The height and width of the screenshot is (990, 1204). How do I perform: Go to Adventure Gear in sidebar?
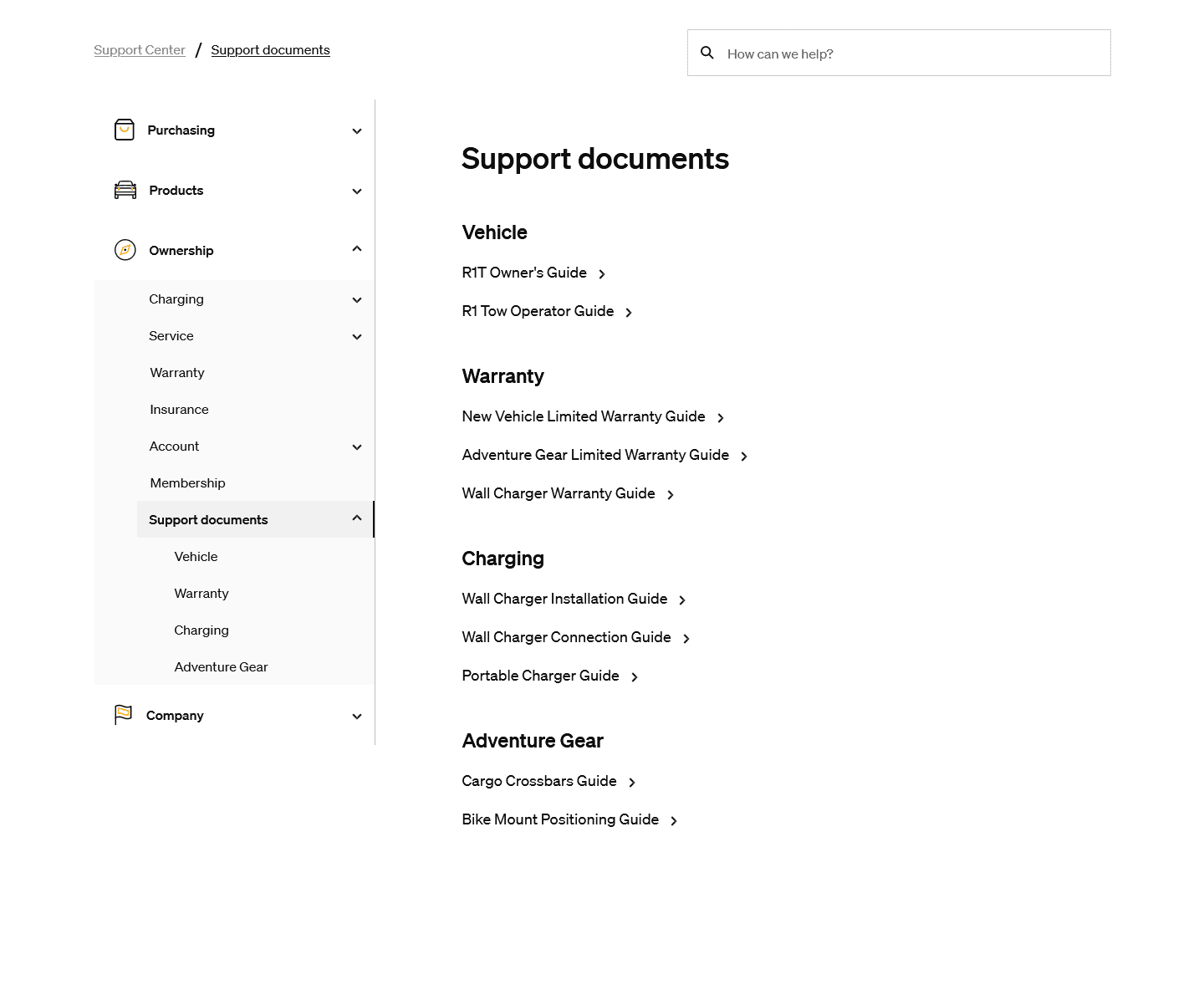tap(221, 667)
